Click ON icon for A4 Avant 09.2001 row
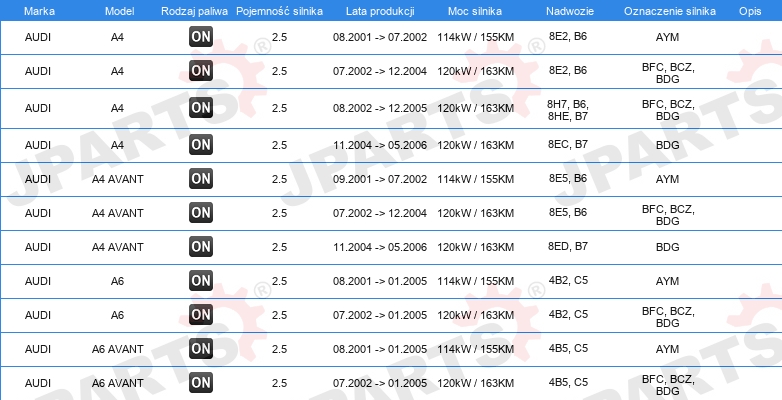This screenshot has height=400, width=782. pyautogui.click(x=201, y=179)
